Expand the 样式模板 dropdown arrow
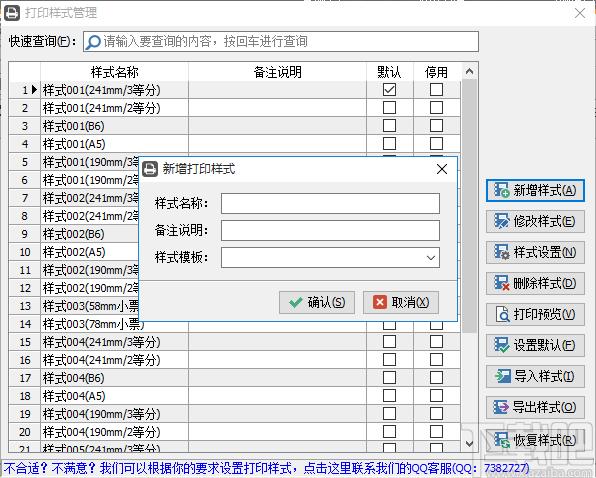The width and height of the screenshot is (596, 478). [431, 258]
